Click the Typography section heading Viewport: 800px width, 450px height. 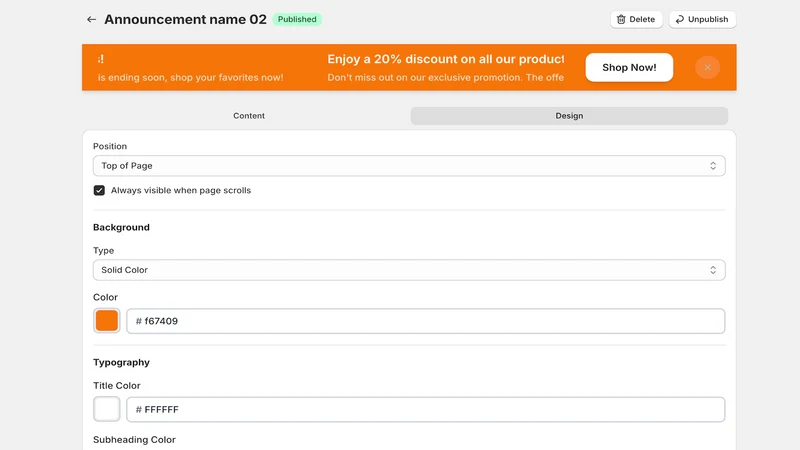pyautogui.click(x=121, y=362)
